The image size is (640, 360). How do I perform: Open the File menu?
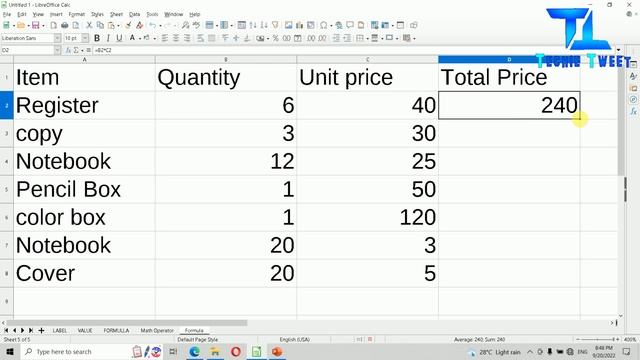click(7, 14)
